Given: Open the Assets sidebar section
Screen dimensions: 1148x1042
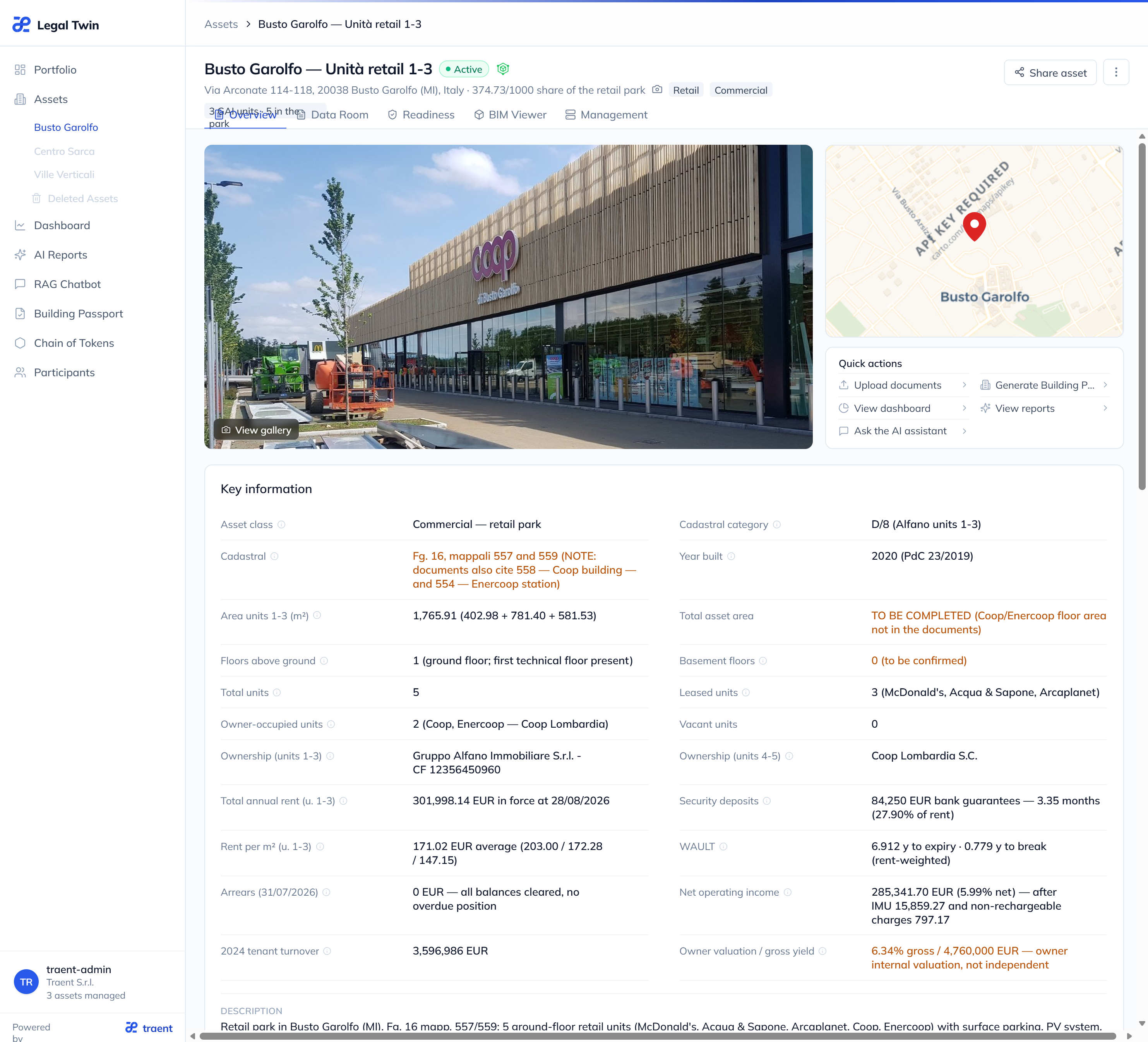Looking at the screenshot, I should pyautogui.click(x=51, y=99).
